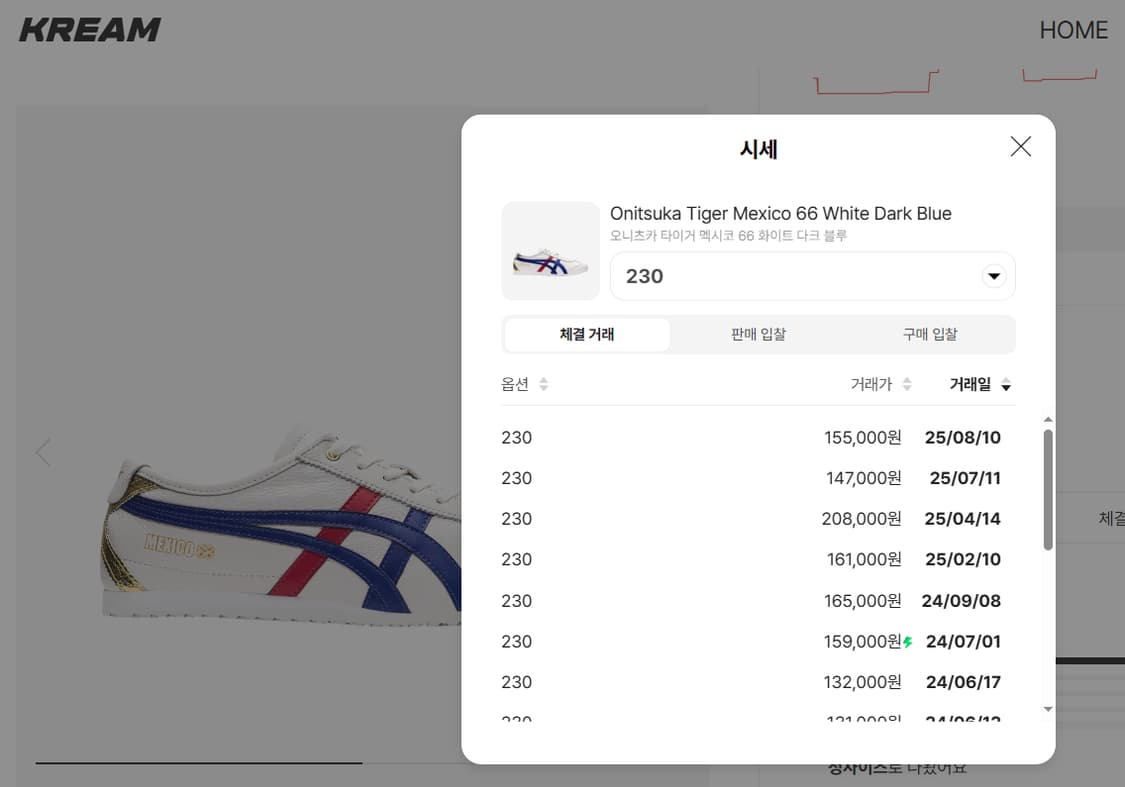Screen dimensions: 1125x787
Task: Sort by 거래일 column
Action: coord(980,385)
